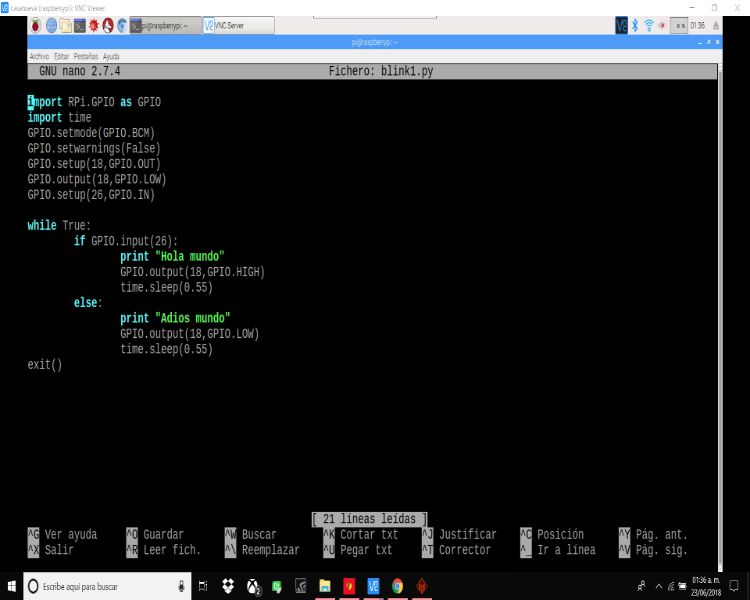Expand hidden Windows system tray icons
The width and height of the screenshot is (750, 600).
point(659,587)
